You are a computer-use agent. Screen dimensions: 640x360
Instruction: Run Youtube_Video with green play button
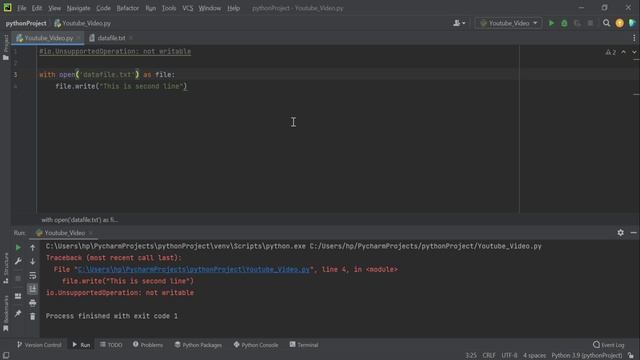point(551,23)
